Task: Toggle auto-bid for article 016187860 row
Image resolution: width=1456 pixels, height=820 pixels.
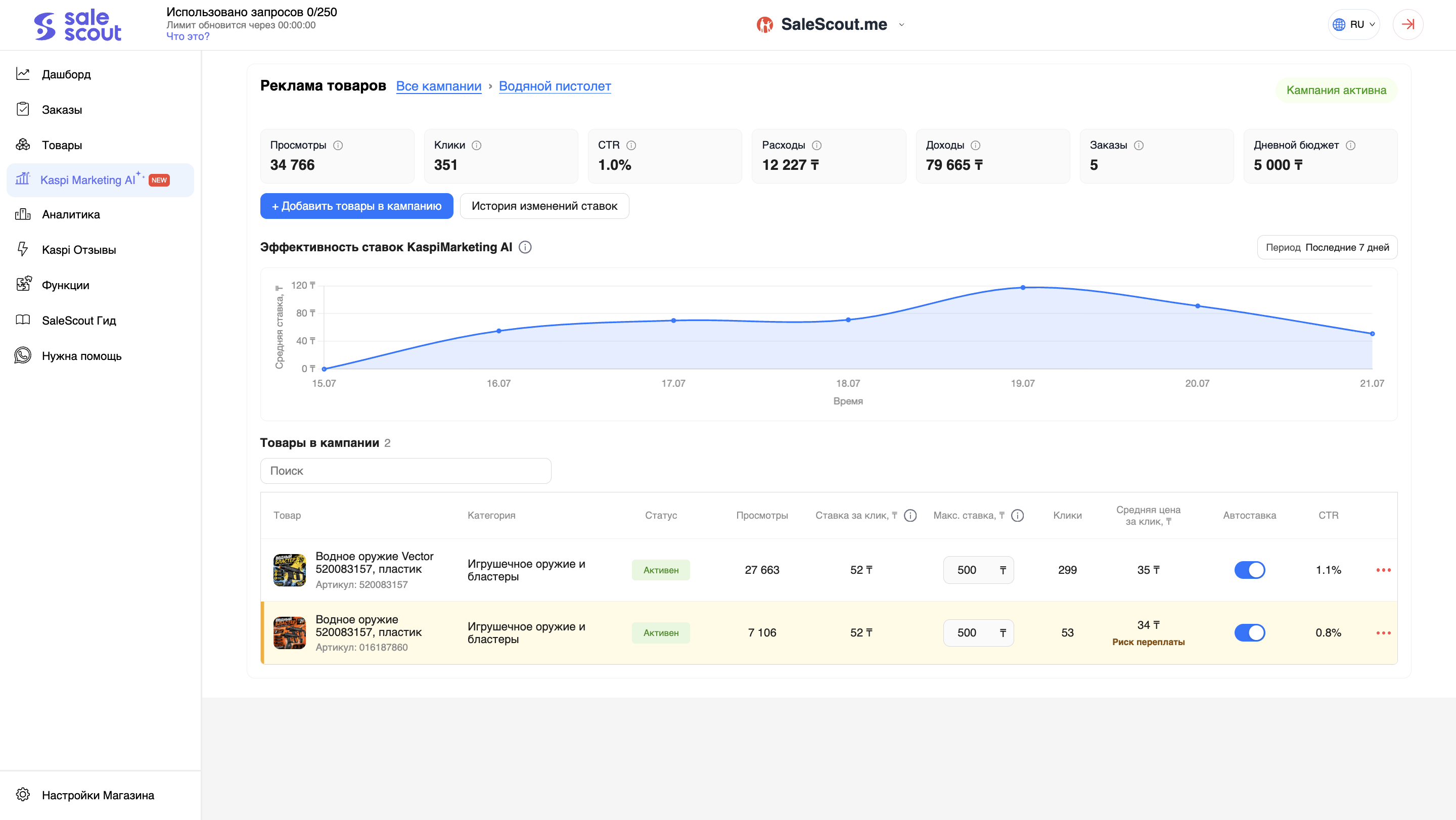Action: point(1250,632)
